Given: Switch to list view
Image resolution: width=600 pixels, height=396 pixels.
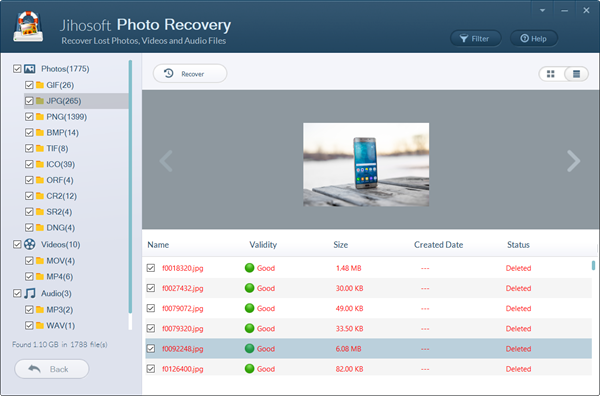Looking at the screenshot, I should (576, 74).
